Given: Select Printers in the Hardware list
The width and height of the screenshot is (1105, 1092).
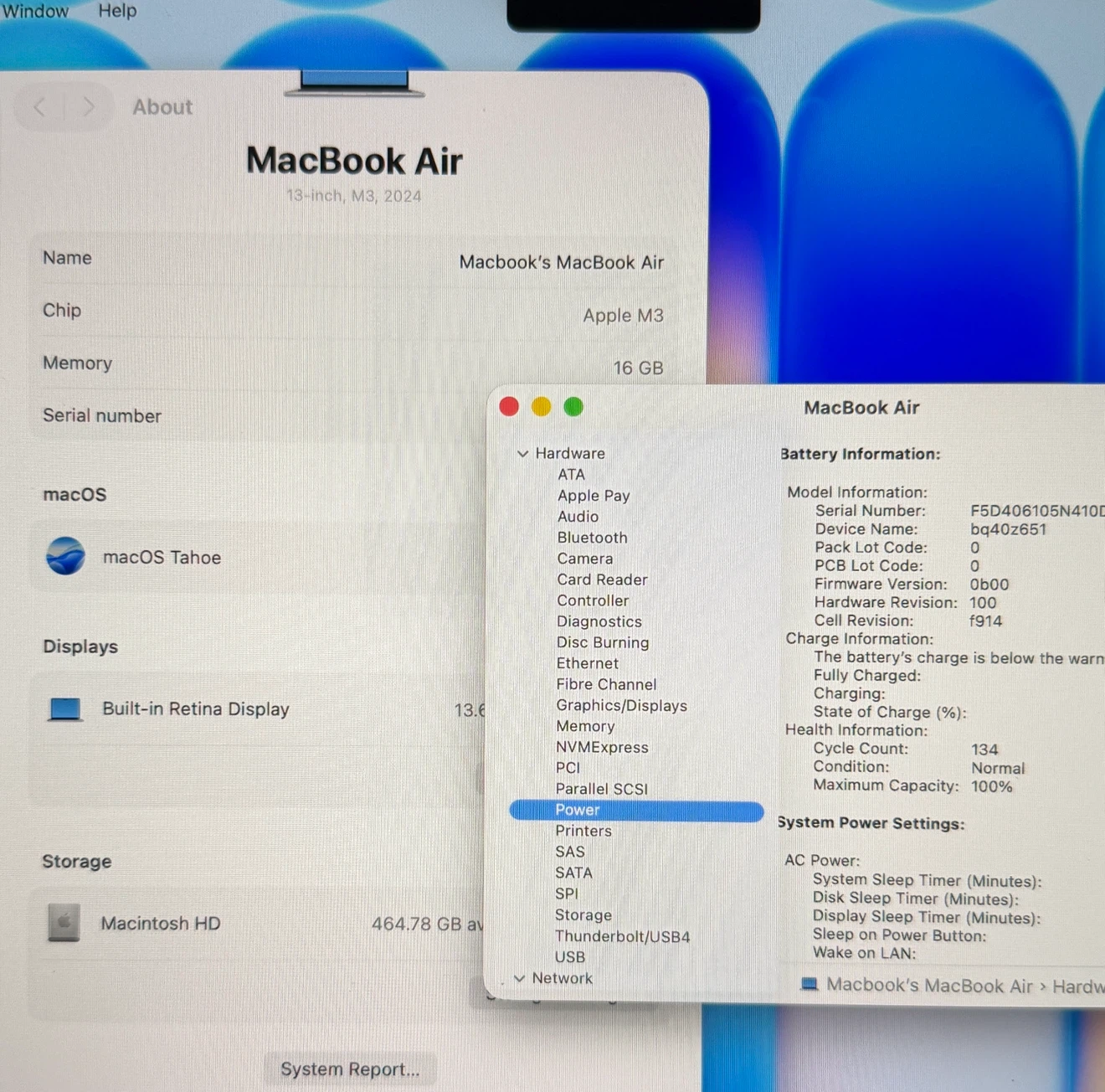Looking at the screenshot, I should click(x=583, y=831).
